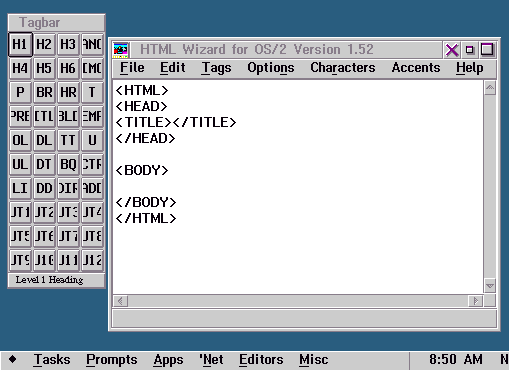The width and height of the screenshot is (509, 370).
Task: Add a line break using BR
Action: [44, 92]
